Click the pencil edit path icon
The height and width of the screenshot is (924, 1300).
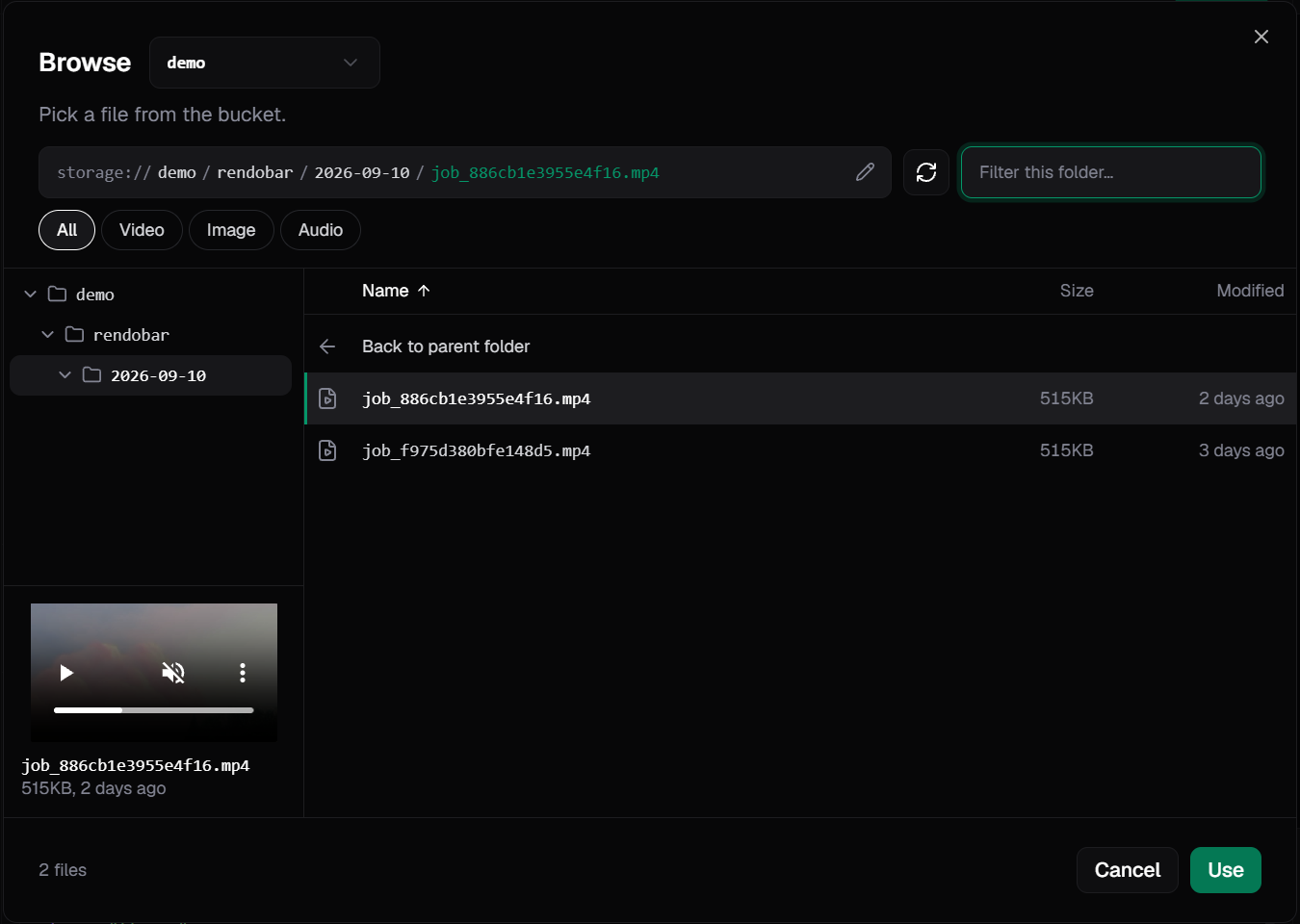865,172
